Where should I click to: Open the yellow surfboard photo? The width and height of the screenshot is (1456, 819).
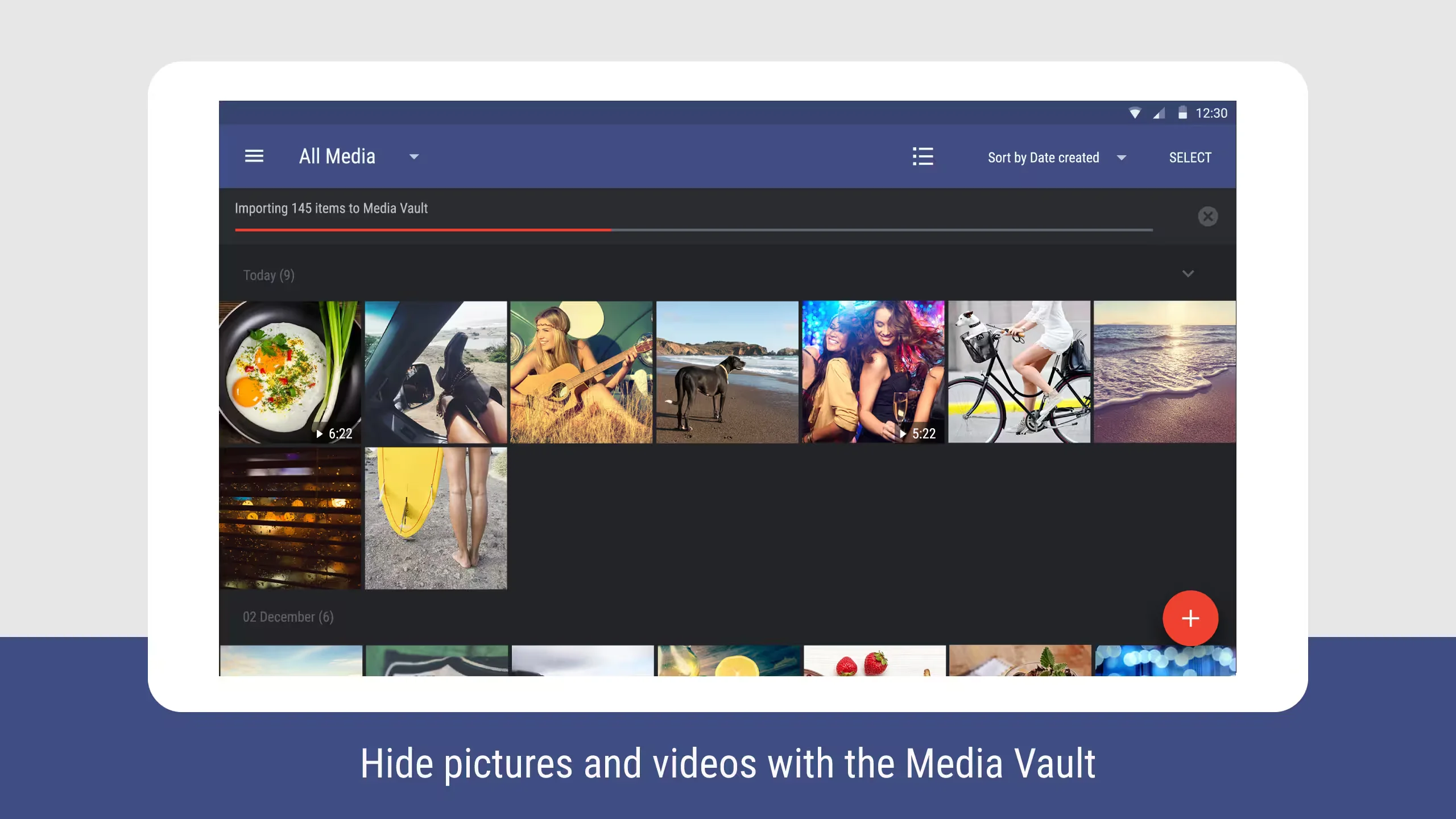click(436, 518)
